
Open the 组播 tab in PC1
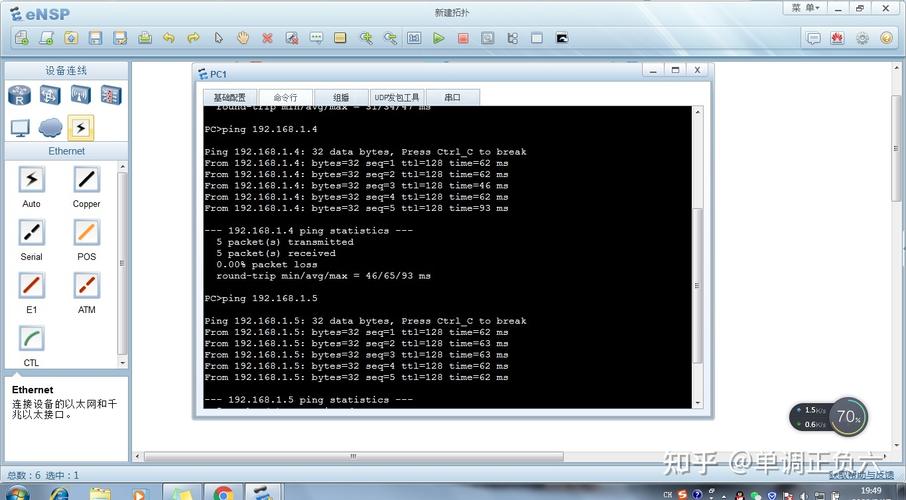[x=341, y=97]
